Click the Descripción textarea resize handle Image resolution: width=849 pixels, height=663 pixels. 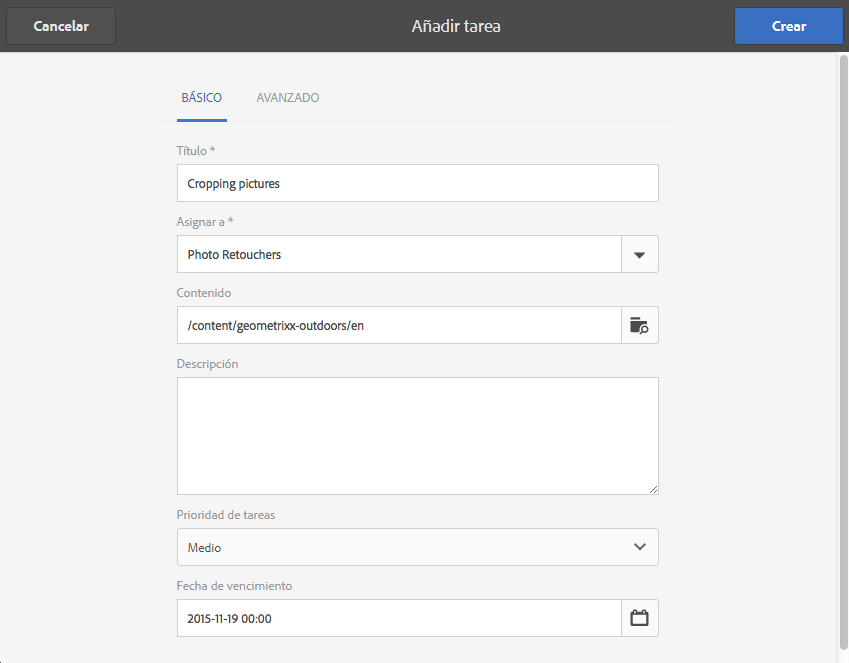point(654,489)
